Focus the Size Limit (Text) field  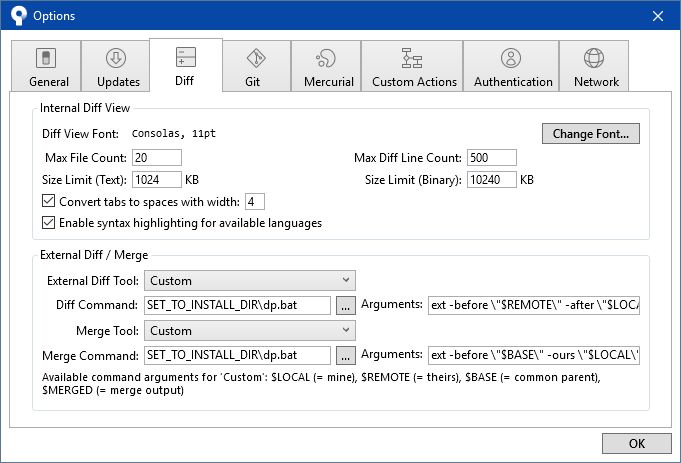157,180
